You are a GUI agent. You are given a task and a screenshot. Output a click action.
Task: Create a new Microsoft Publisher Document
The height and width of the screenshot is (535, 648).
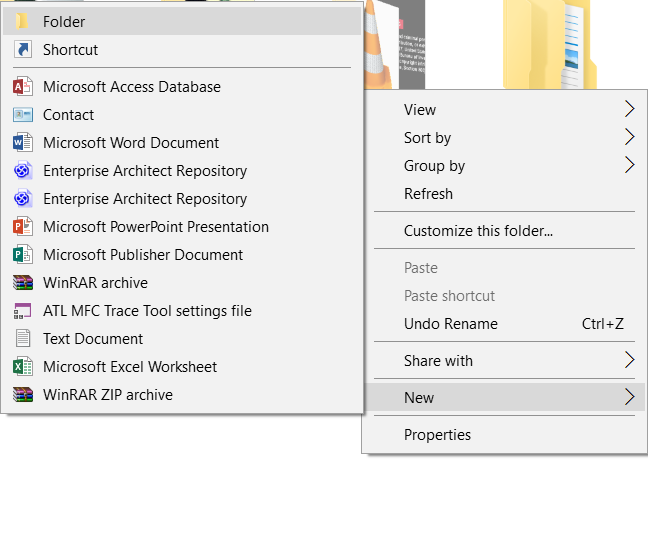[182, 254]
